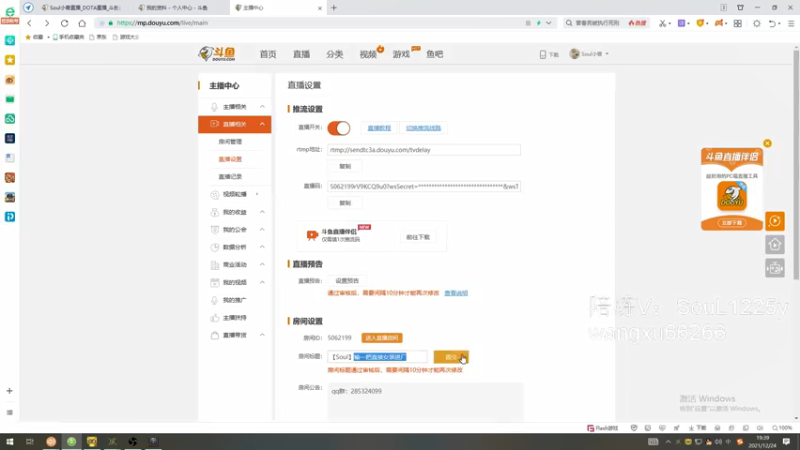
Task: Open 直播记录 in the sidebar
Action: tap(230, 177)
